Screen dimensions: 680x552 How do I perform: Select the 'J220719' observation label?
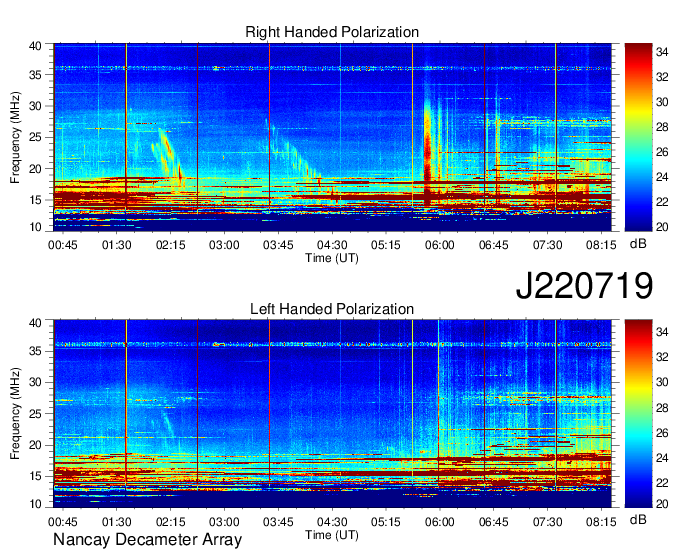[x=584, y=285]
